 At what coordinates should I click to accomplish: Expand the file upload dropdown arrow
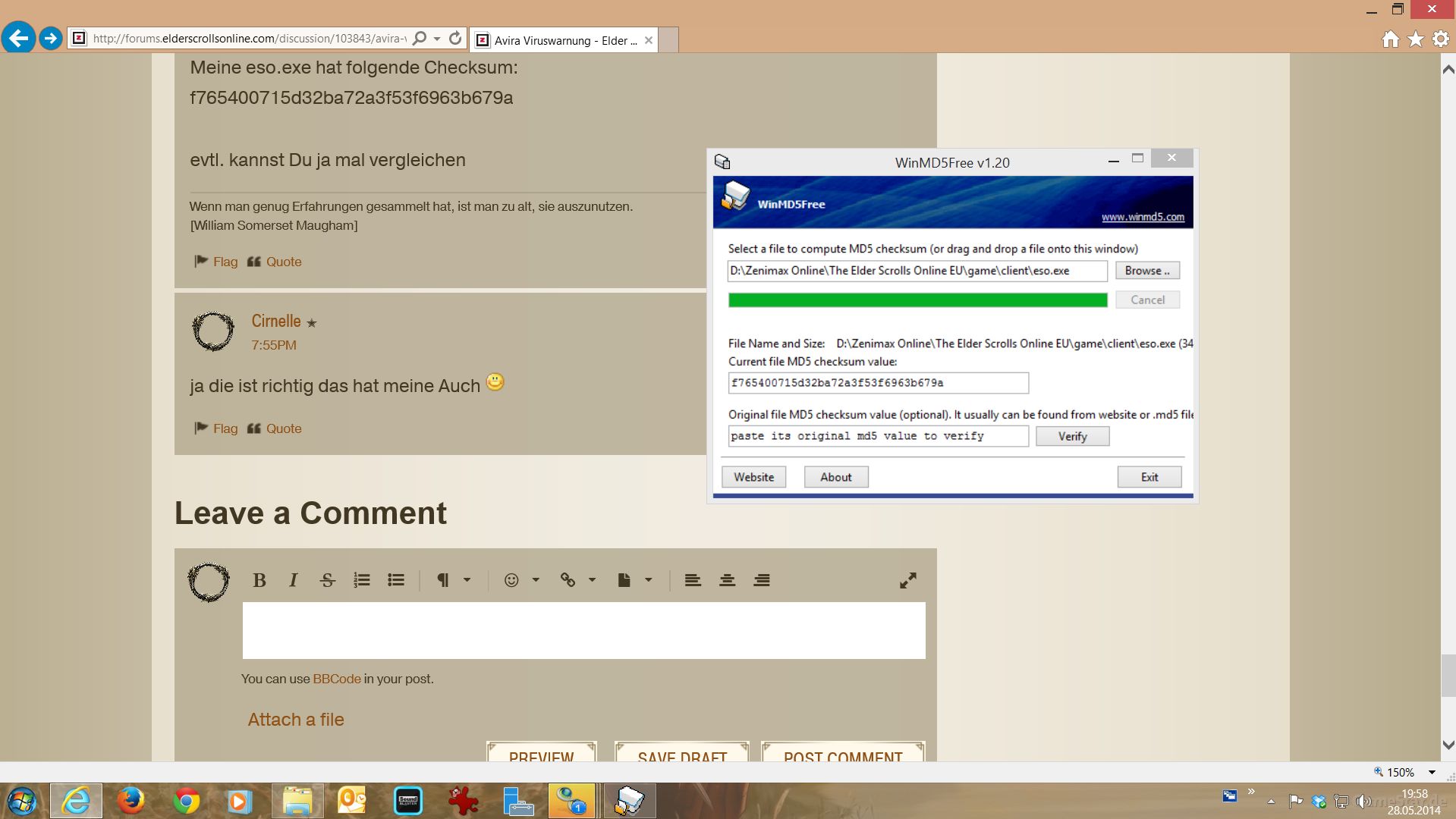pos(649,580)
